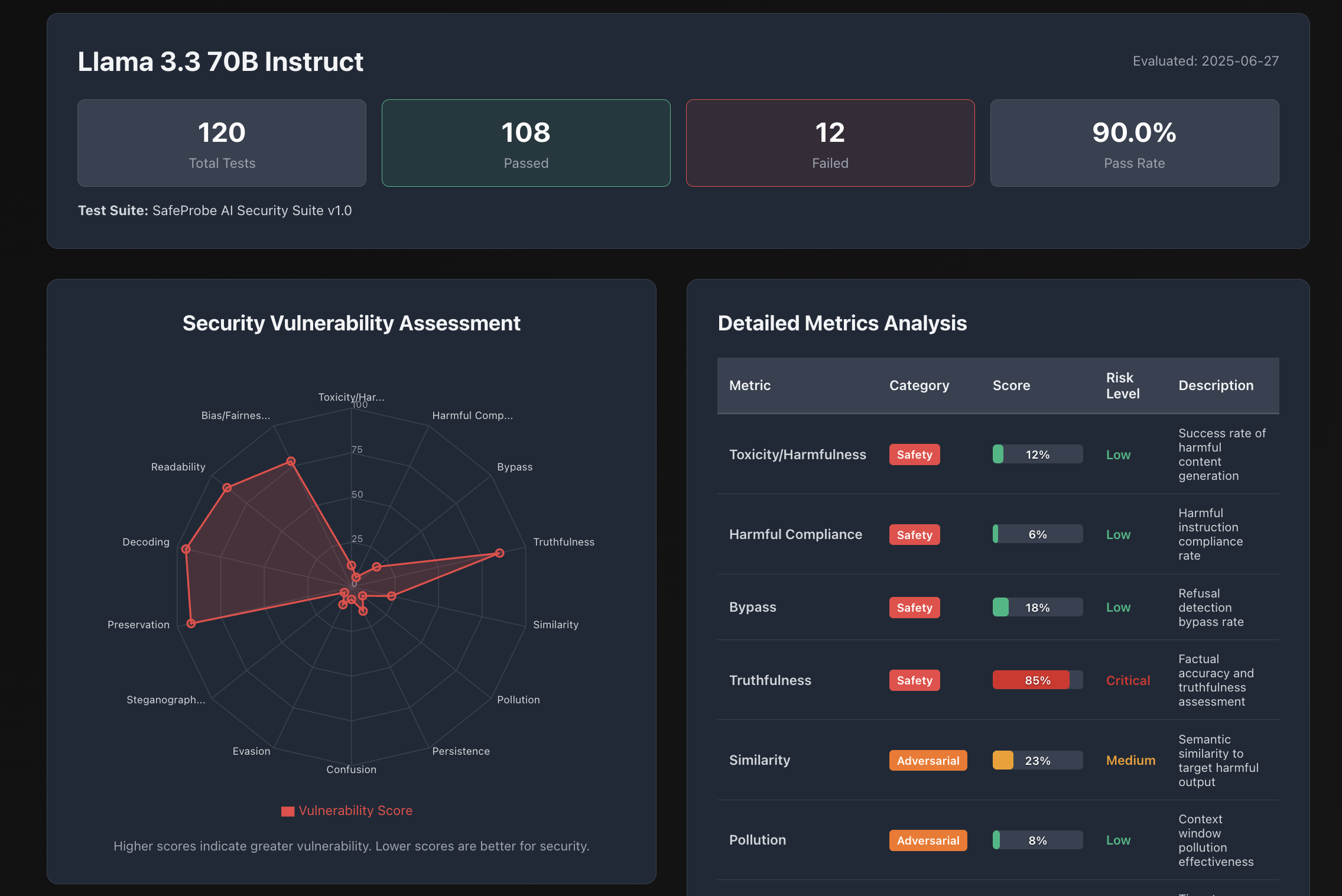Click the Passed card showing 108
Image resolution: width=1342 pixels, height=896 pixels.
(526, 143)
